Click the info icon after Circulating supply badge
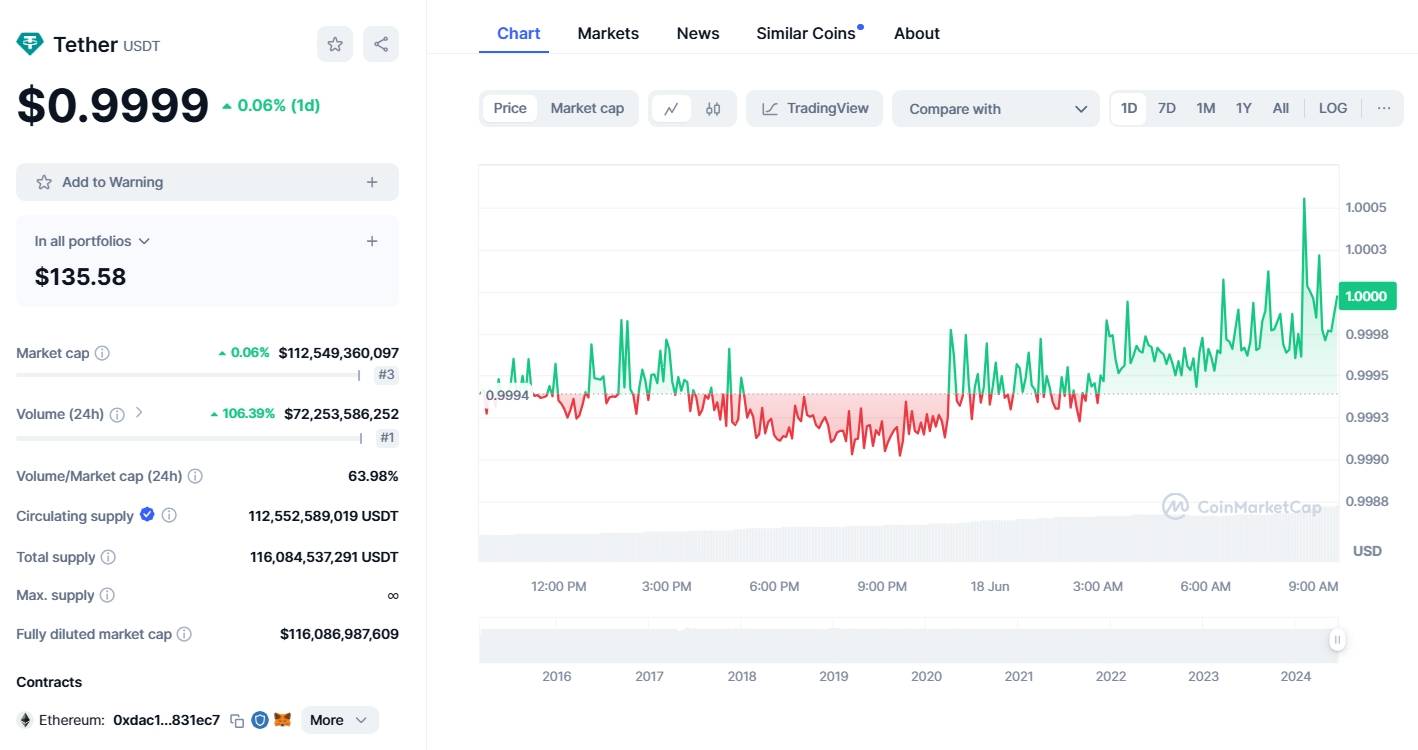The image size is (1418, 750). (x=169, y=516)
